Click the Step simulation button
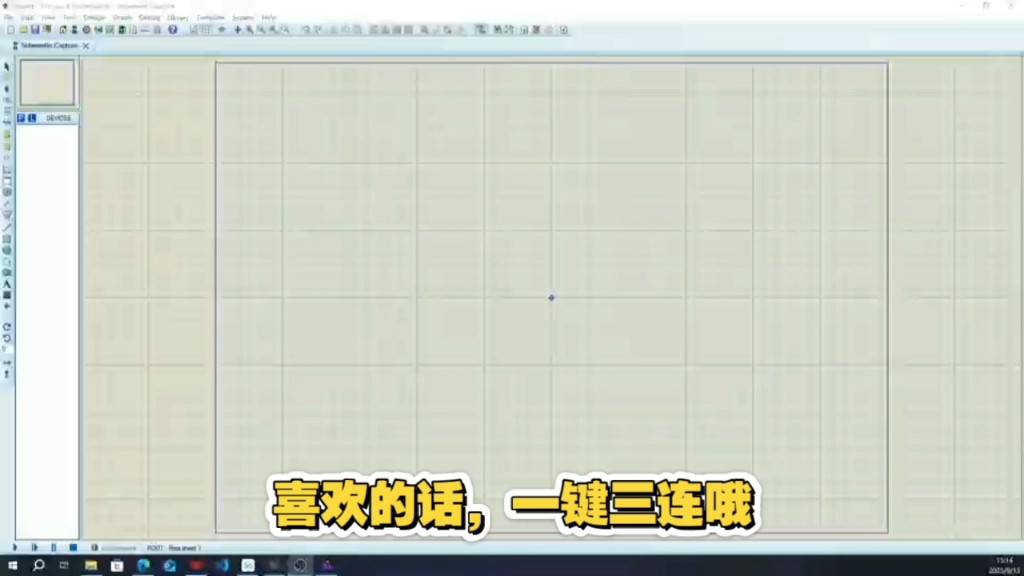1024x576 pixels. click(35, 547)
